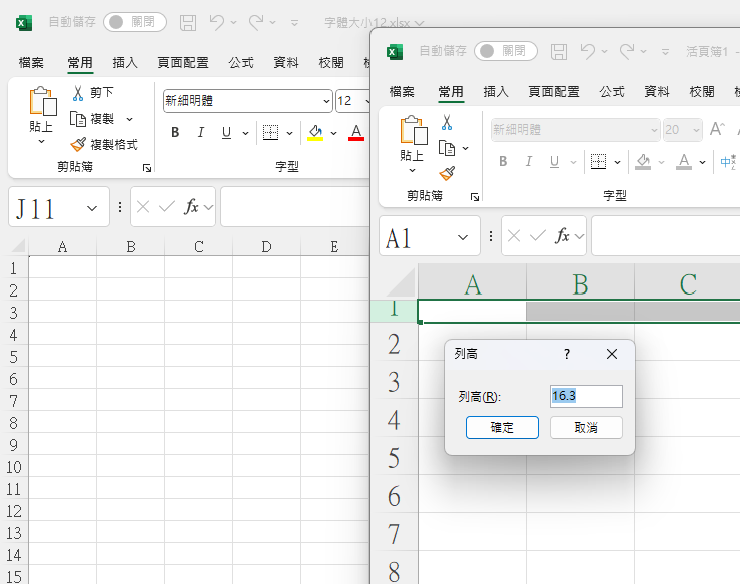Screen dimensions: 740x584
Task: Click the 複製格式 format painter brush
Action: (x=79, y=145)
